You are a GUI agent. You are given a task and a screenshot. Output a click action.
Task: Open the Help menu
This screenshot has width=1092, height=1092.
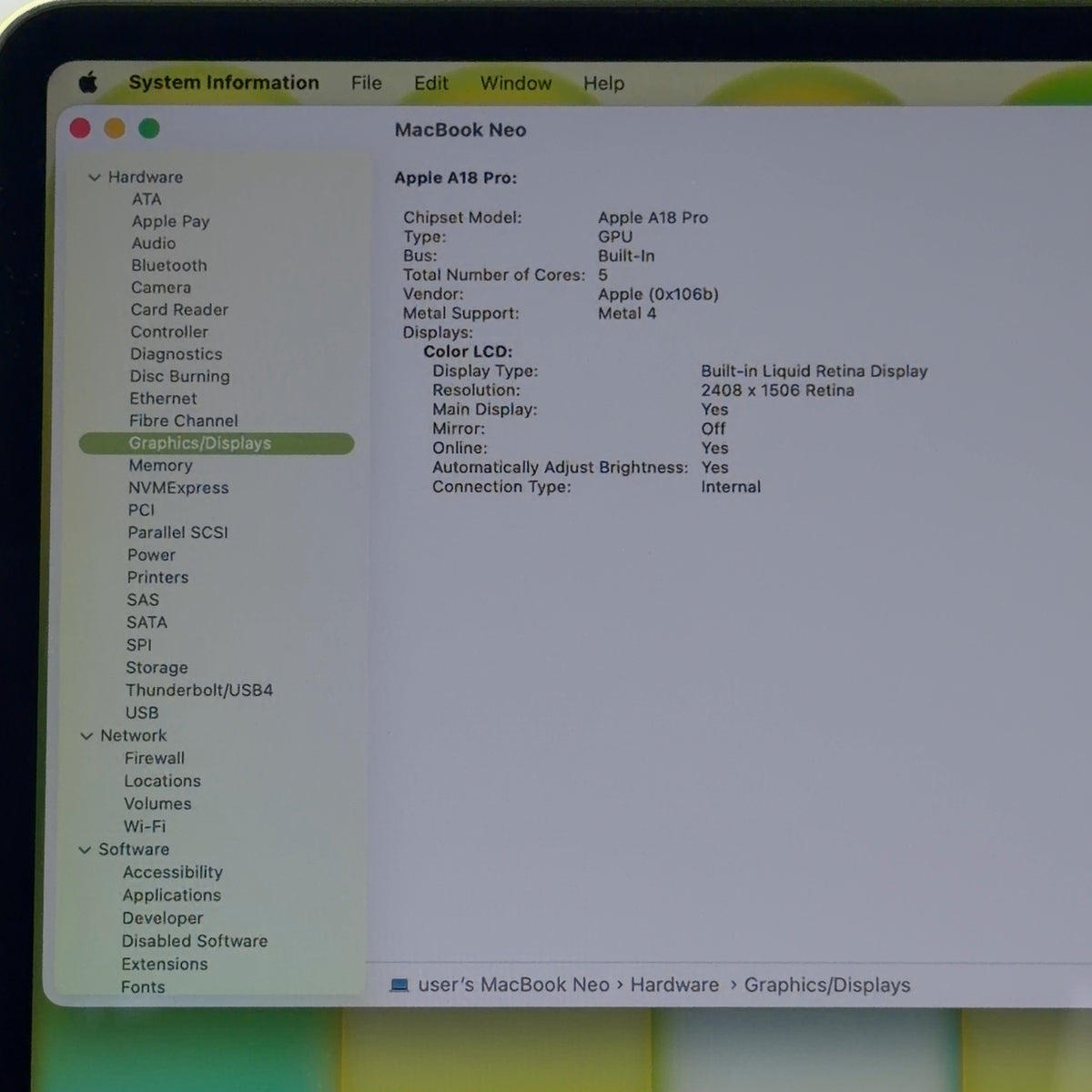coord(604,84)
